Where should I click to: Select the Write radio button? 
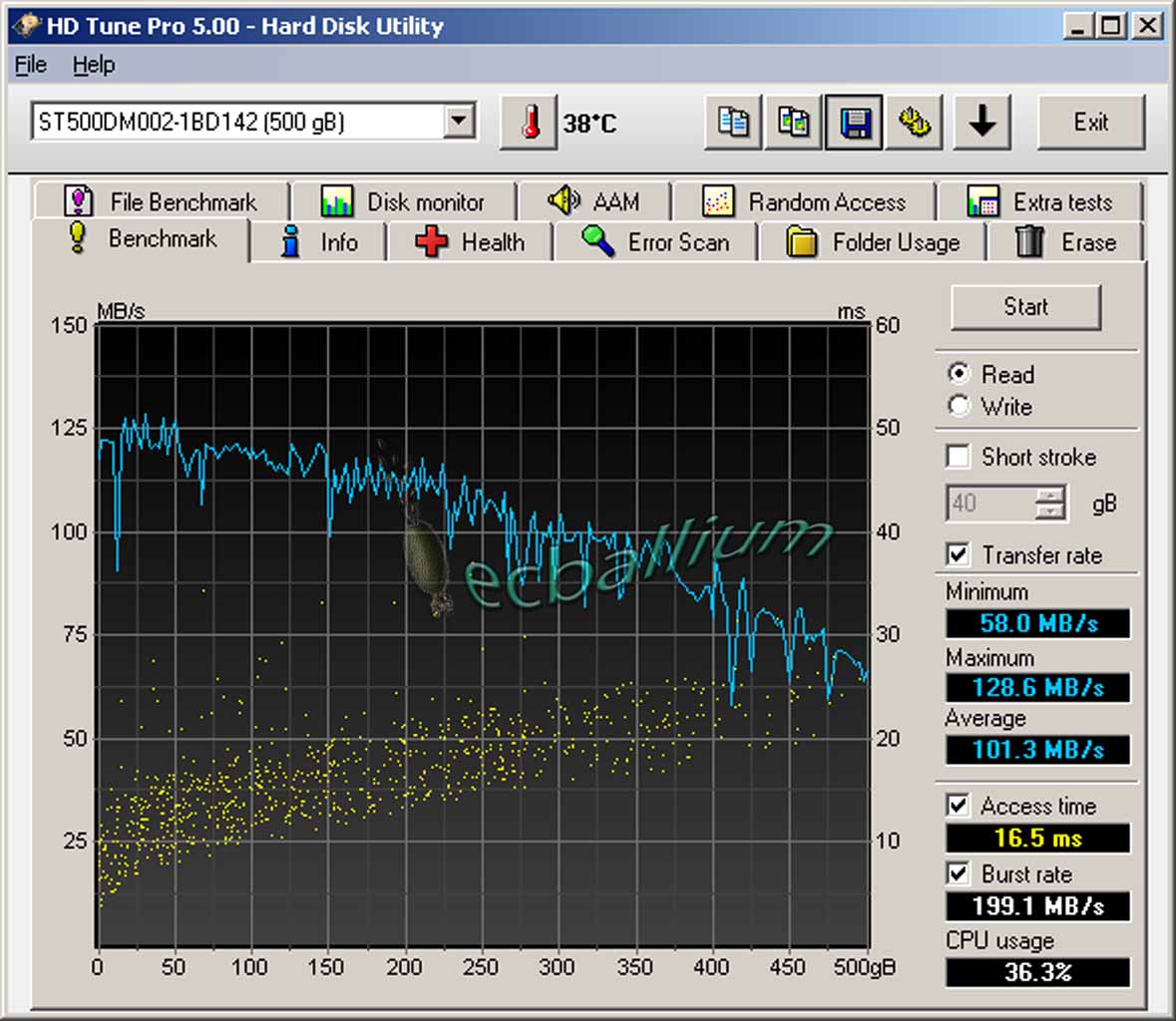point(959,407)
